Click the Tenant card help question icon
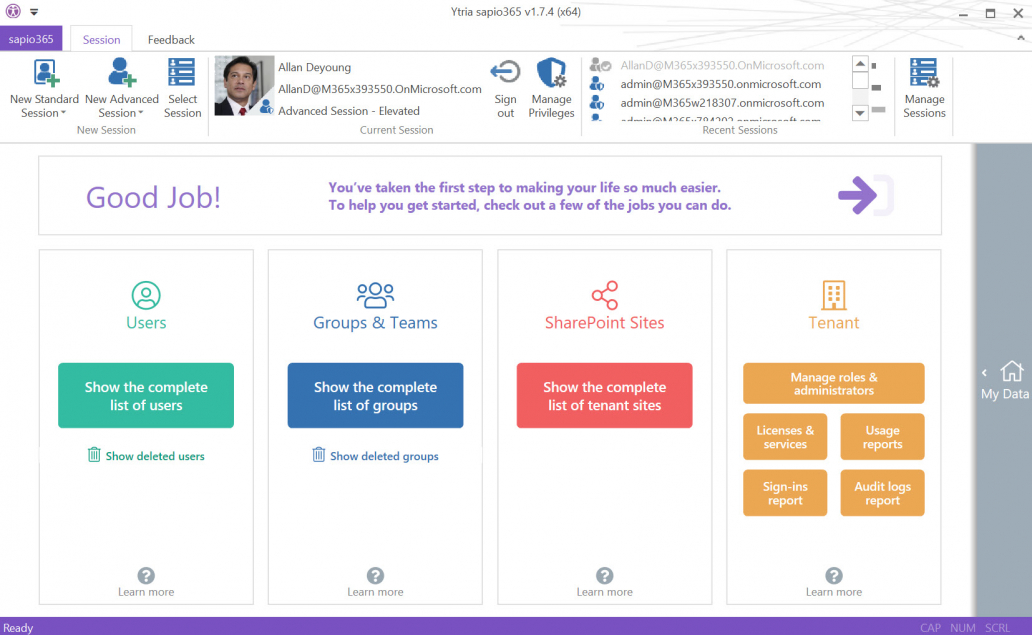Screen dimensions: 1032x635 [834, 576]
